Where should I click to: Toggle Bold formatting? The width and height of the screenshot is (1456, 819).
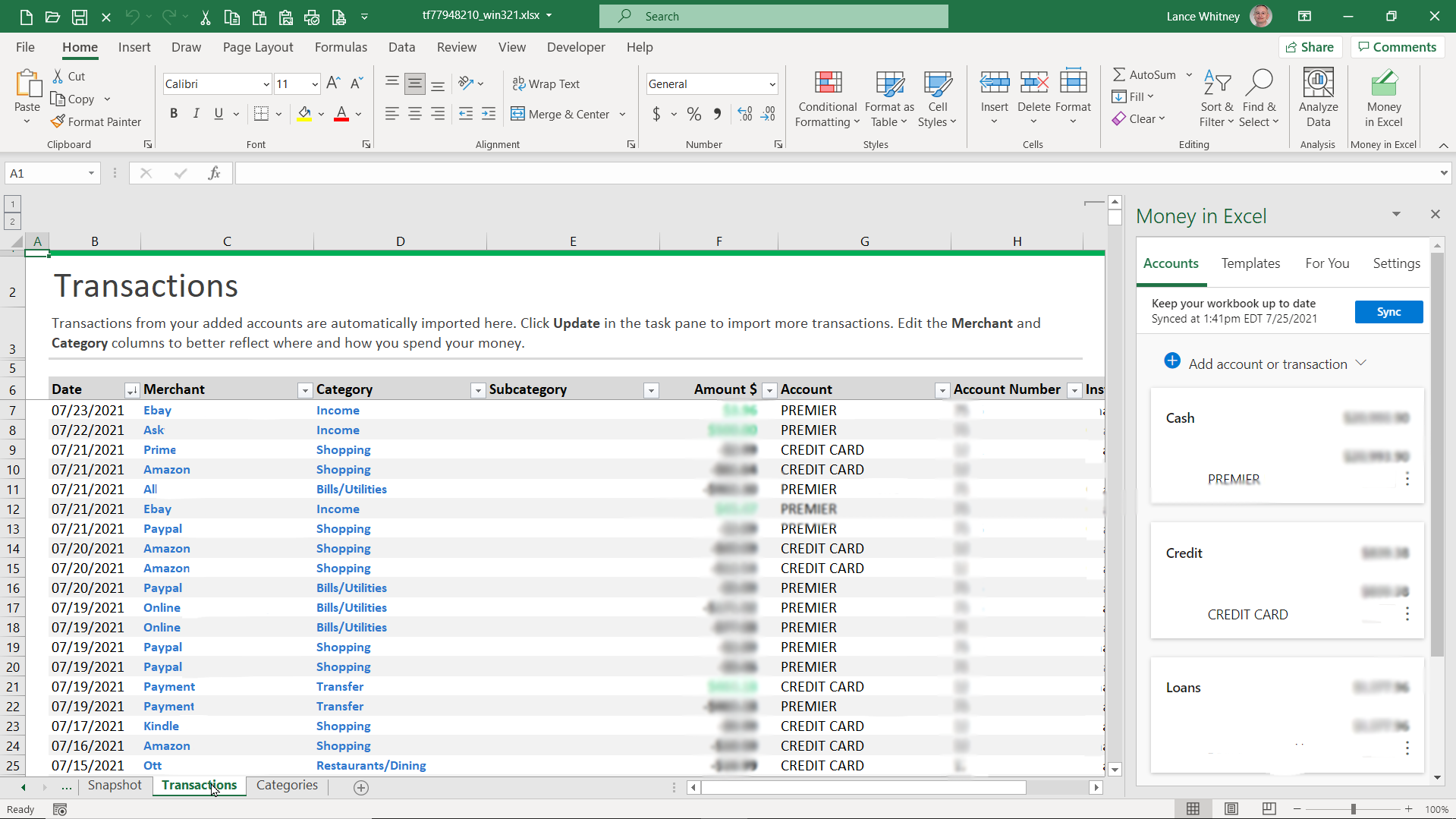(x=174, y=114)
